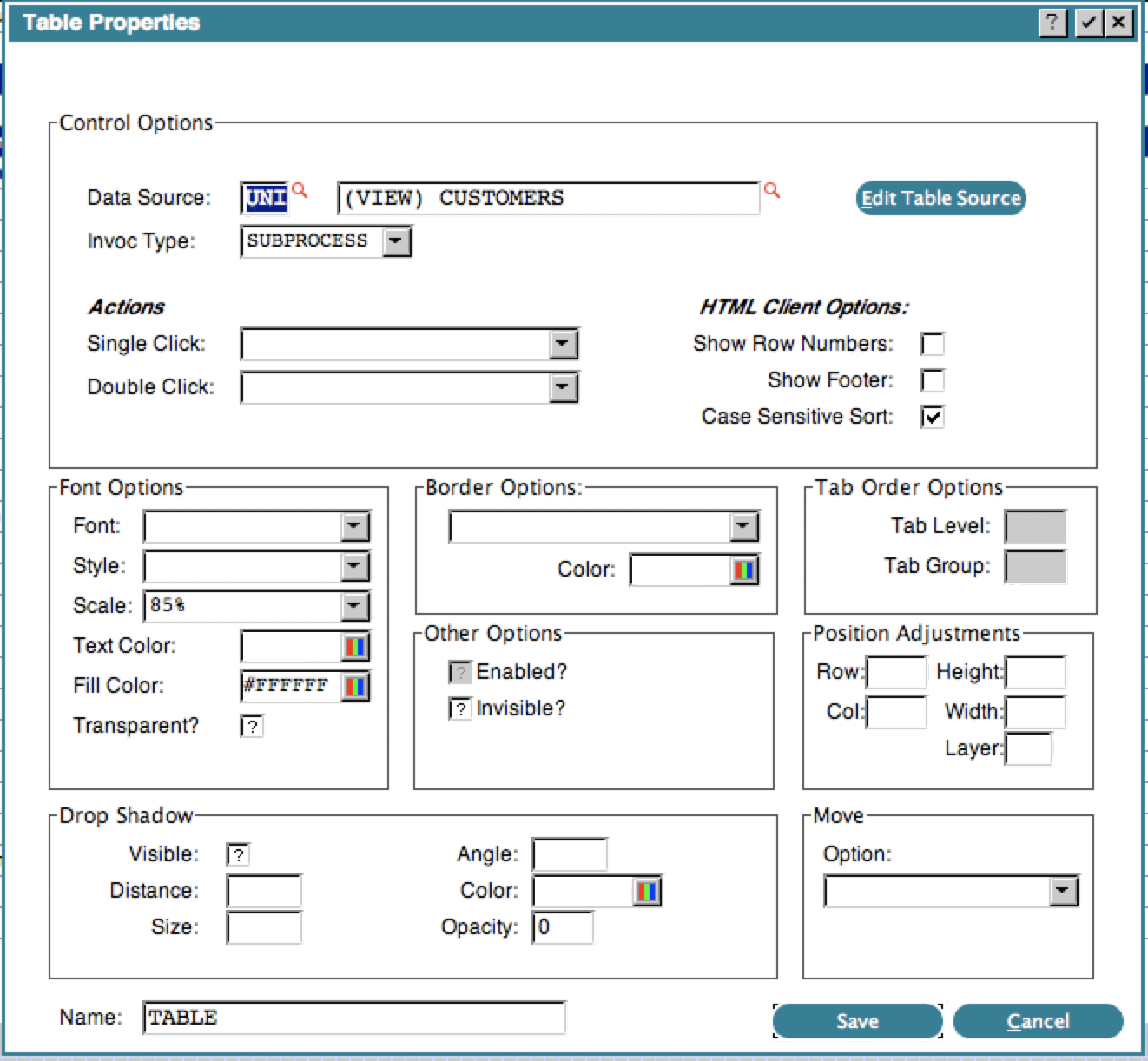
Task: Click the Edit Table Source button
Action: click(x=940, y=198)
